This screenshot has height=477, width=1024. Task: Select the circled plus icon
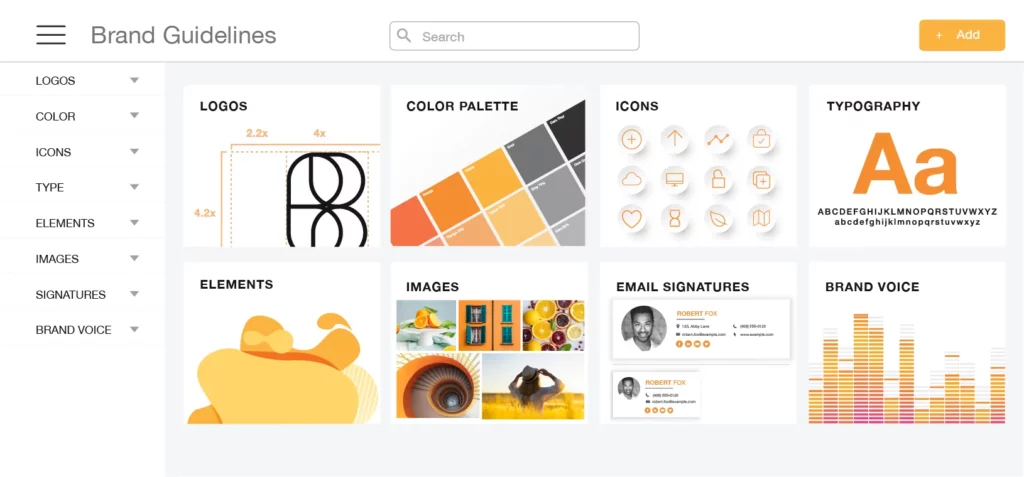click(x=632, y=139)
